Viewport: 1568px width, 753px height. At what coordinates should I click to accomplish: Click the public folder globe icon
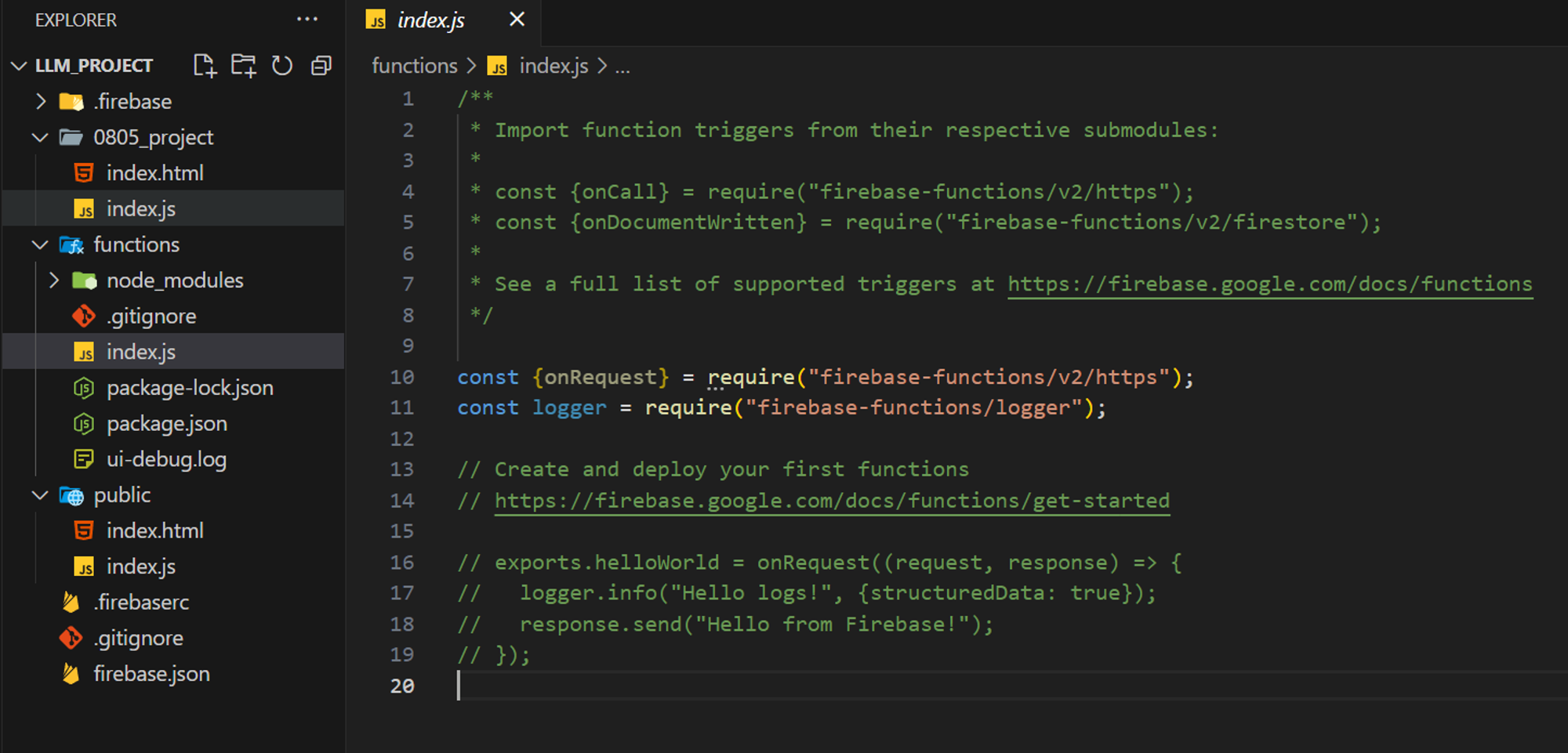click(x=71, y=495)
